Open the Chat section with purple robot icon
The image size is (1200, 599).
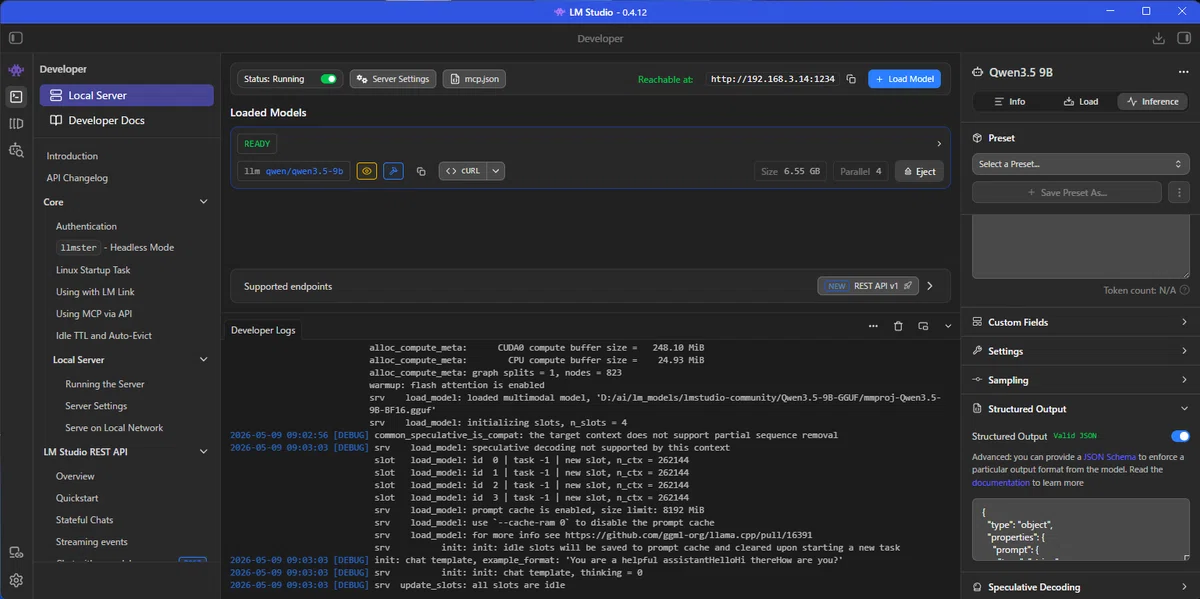tap(15, 71)
